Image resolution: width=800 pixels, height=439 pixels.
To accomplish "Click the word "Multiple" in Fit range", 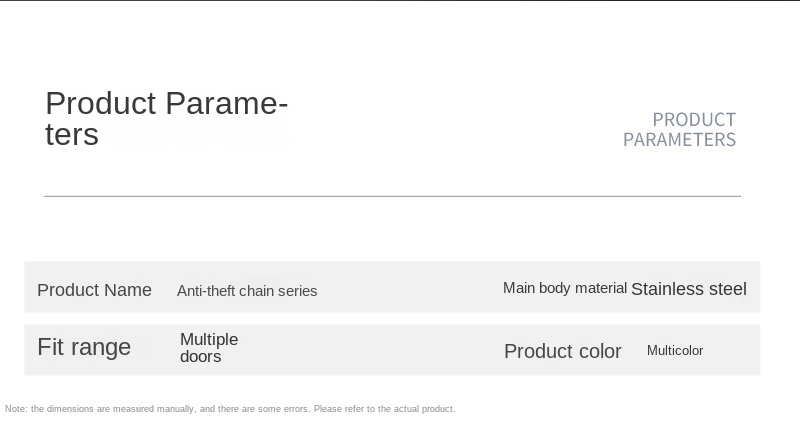I will (209, 339).
